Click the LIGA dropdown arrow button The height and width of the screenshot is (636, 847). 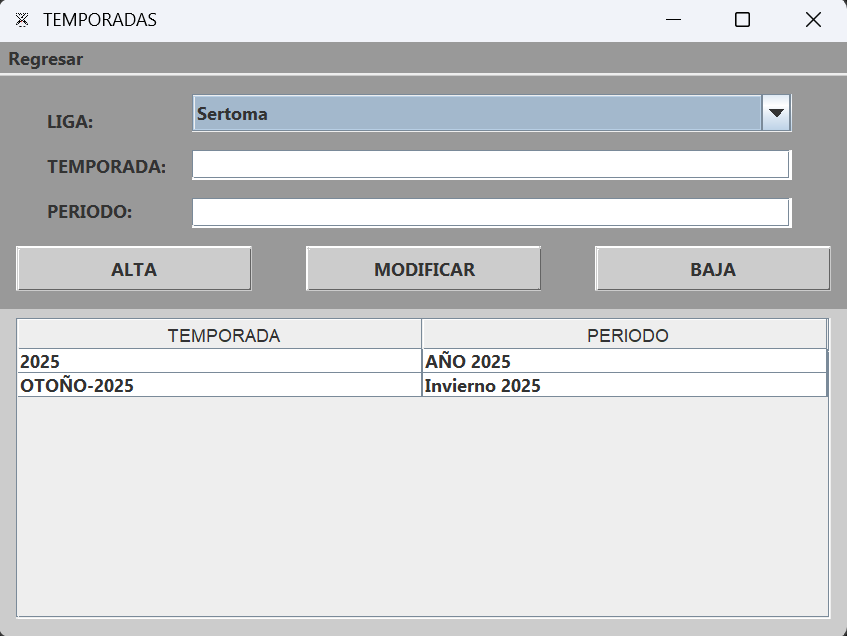[x=776, y=114]
